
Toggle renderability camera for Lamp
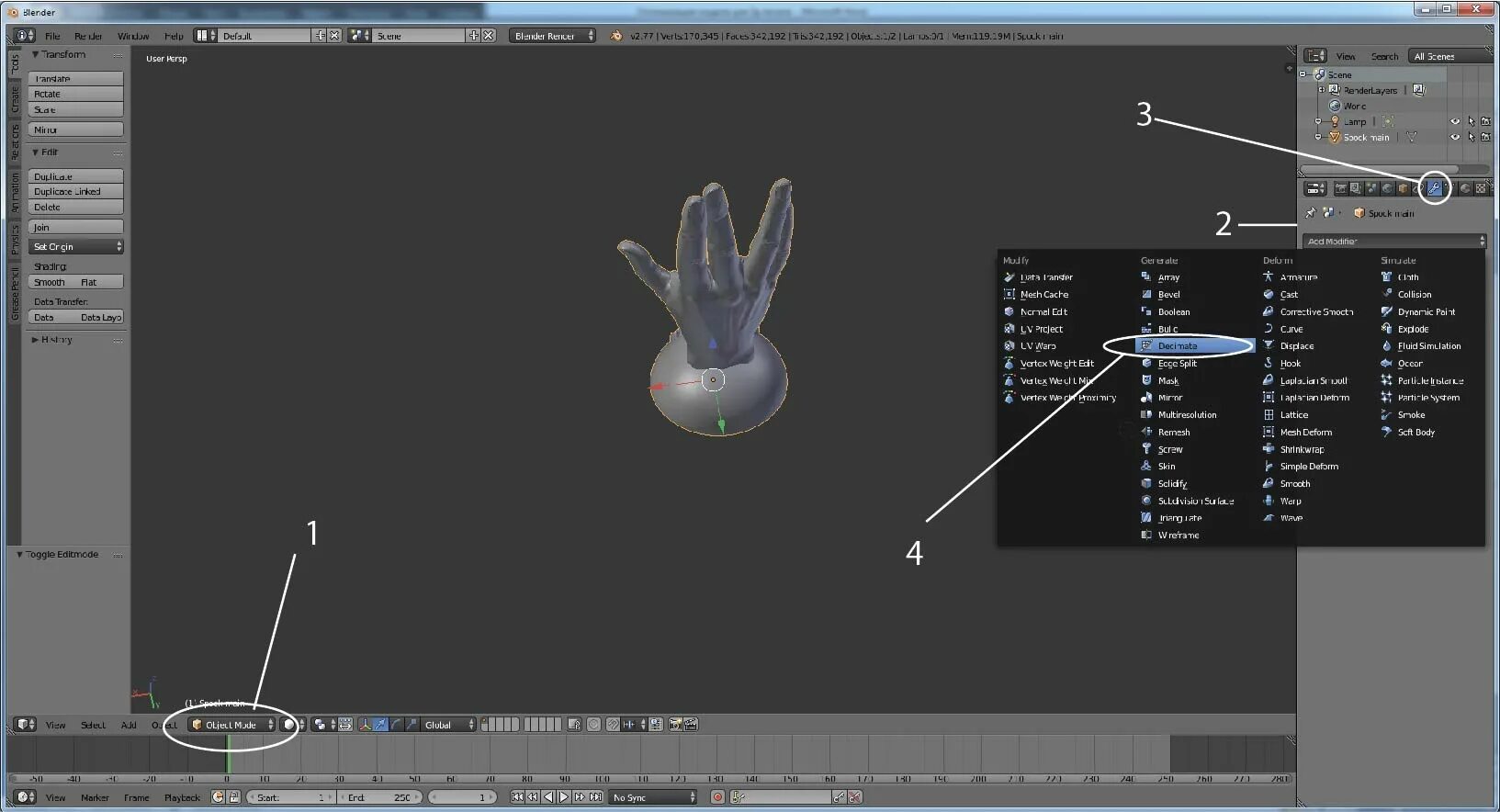pyautogui.click(x=1485, y=121)
